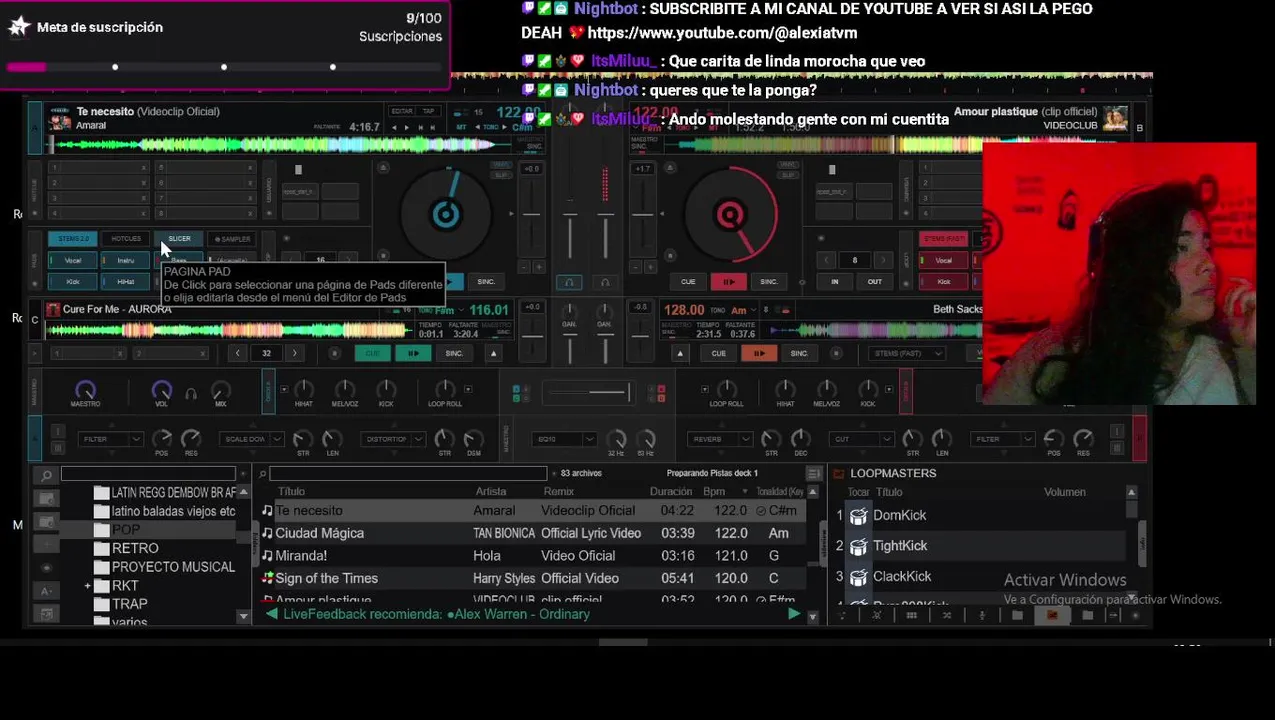Screen dimensions: 1275x720
Task: Open the SCALE DOWN effect dropdown
Action: click(252, 439)
